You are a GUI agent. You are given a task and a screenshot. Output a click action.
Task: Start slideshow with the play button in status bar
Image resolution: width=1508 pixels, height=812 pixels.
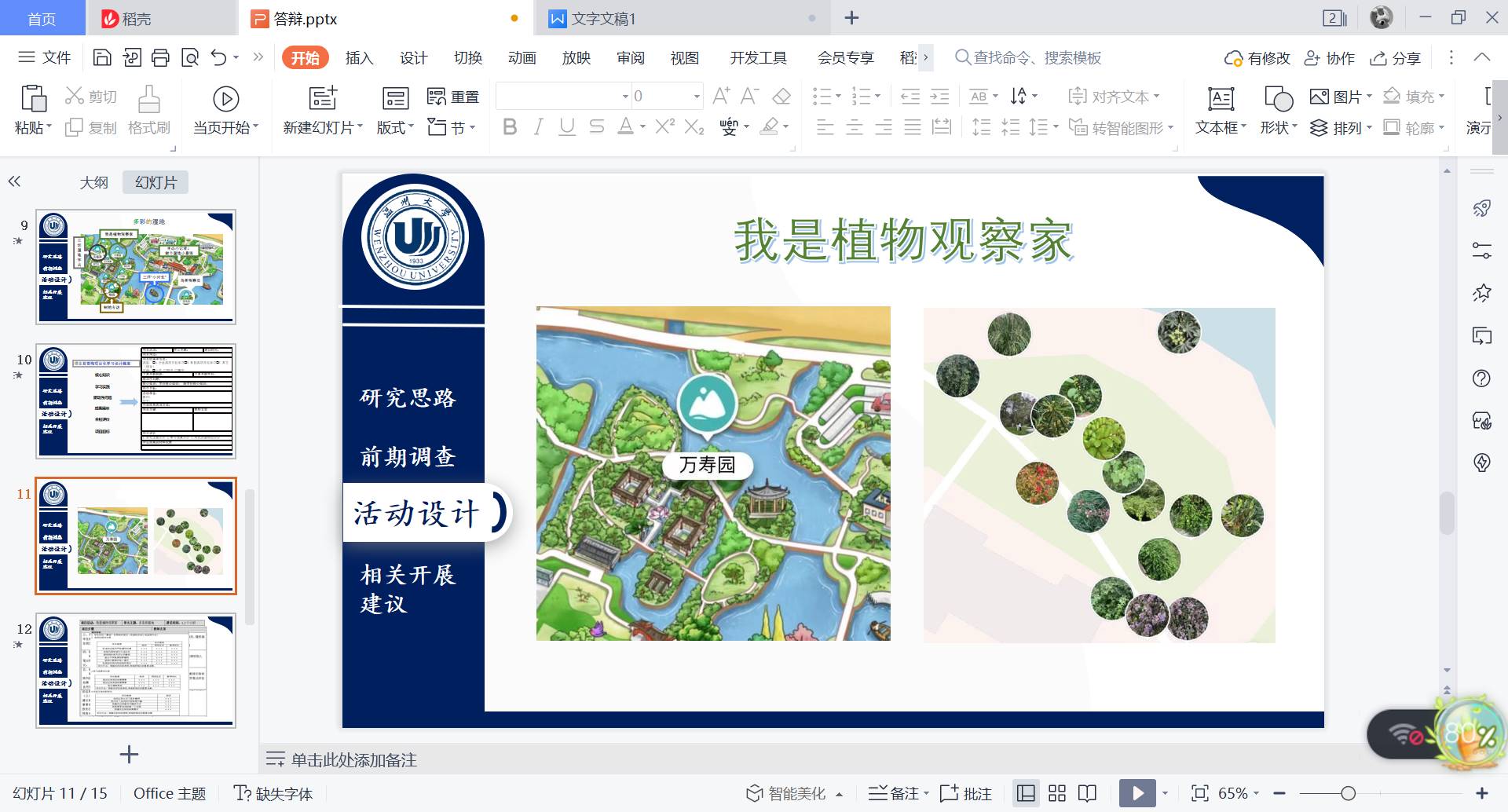[x=1136, y=793]
